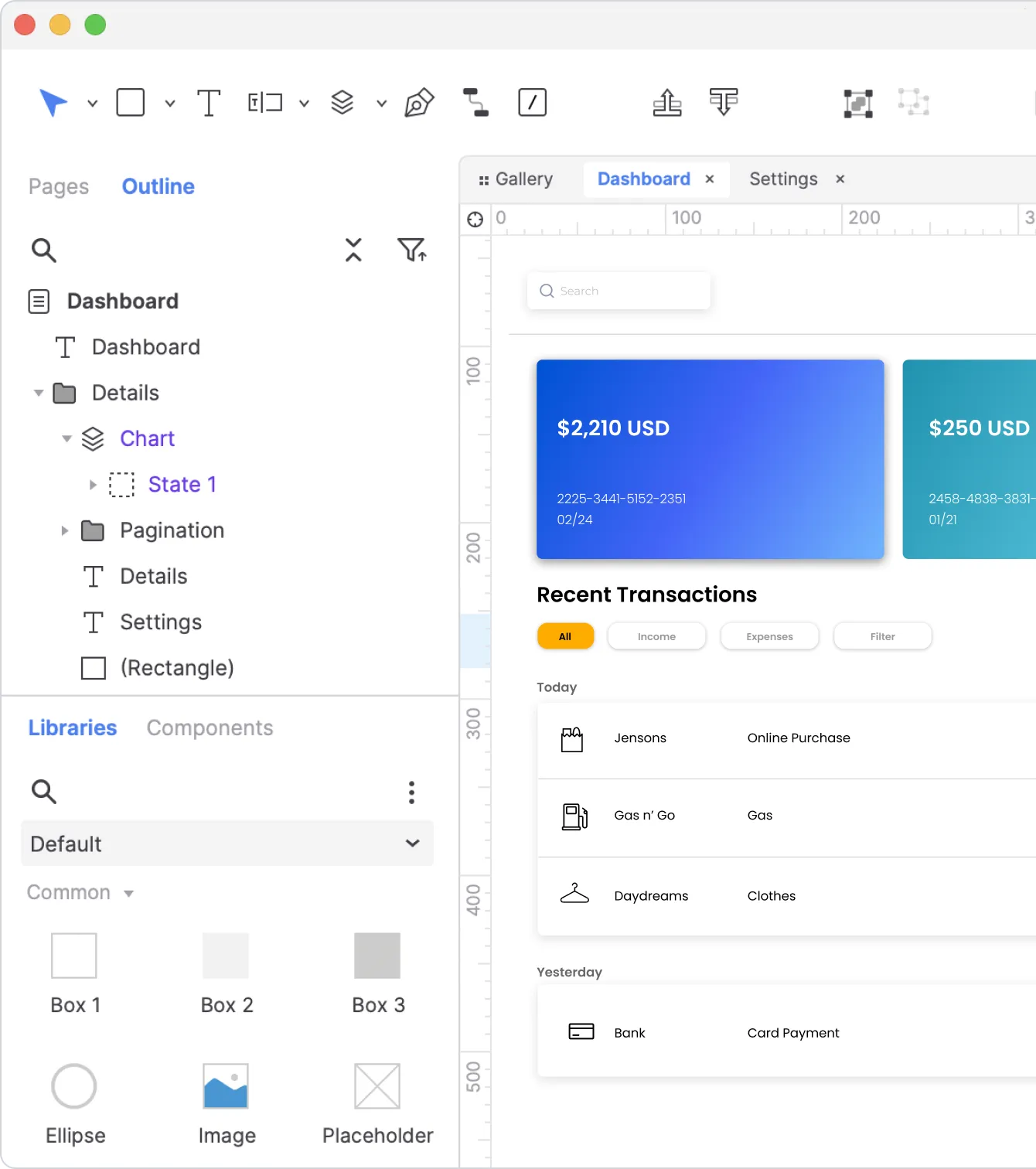Select the Connector tool
Image resolution: width=1036 pixels, height=1169 pixels.
pyautogui.click(x=475, y=102)
